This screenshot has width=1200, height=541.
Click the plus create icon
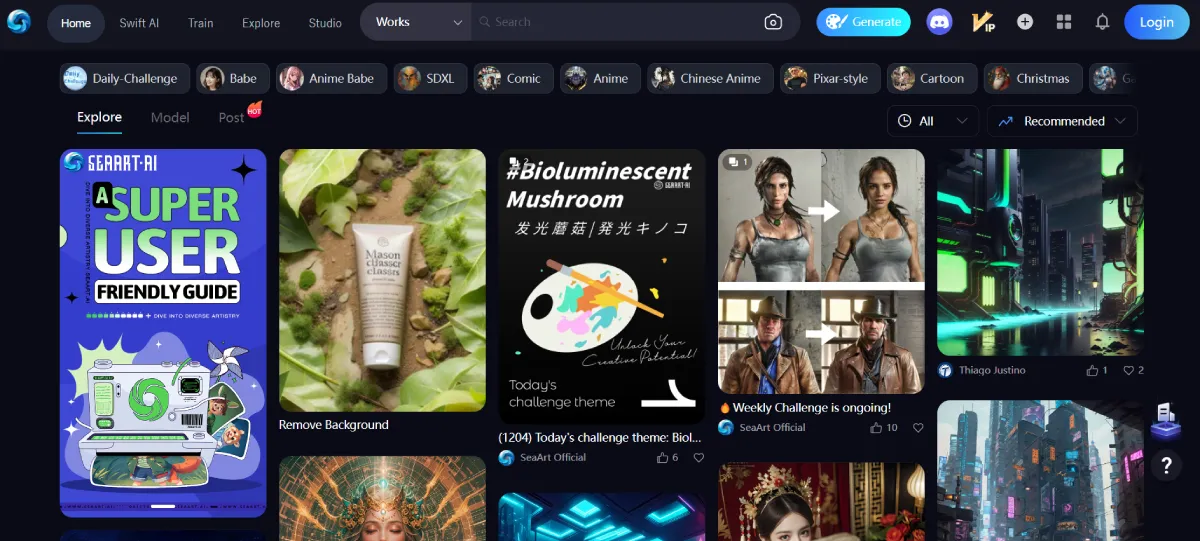[1025, 22]
